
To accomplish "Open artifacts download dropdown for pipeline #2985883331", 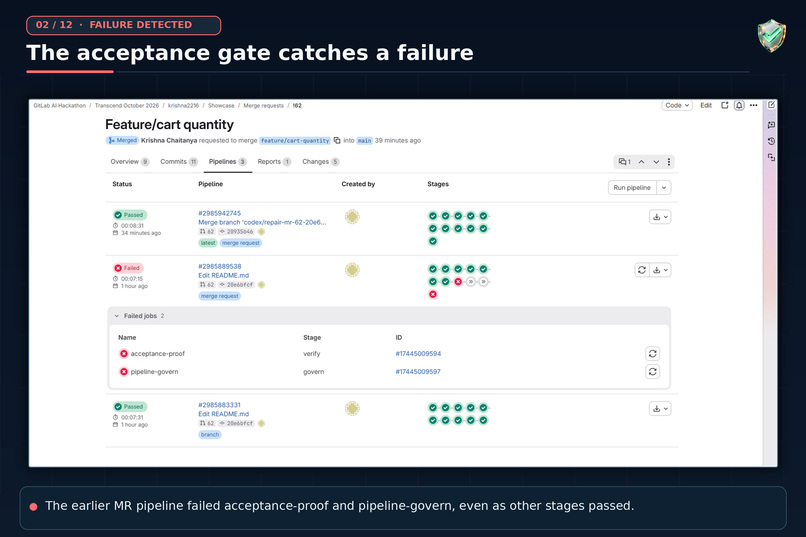I will pyautogui.click(x=661, y=409).
